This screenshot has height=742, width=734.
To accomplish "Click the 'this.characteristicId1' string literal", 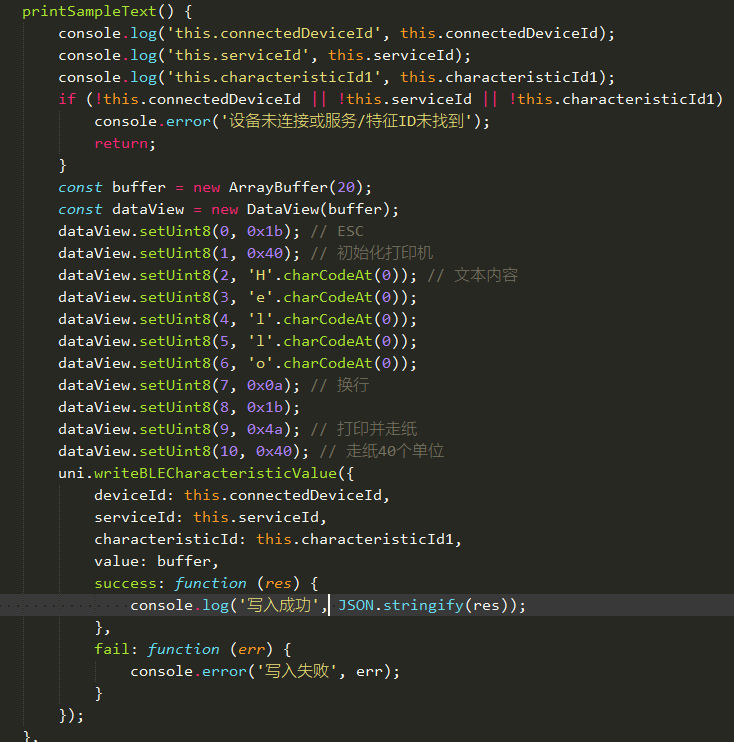I will click(x=274, y=77).
